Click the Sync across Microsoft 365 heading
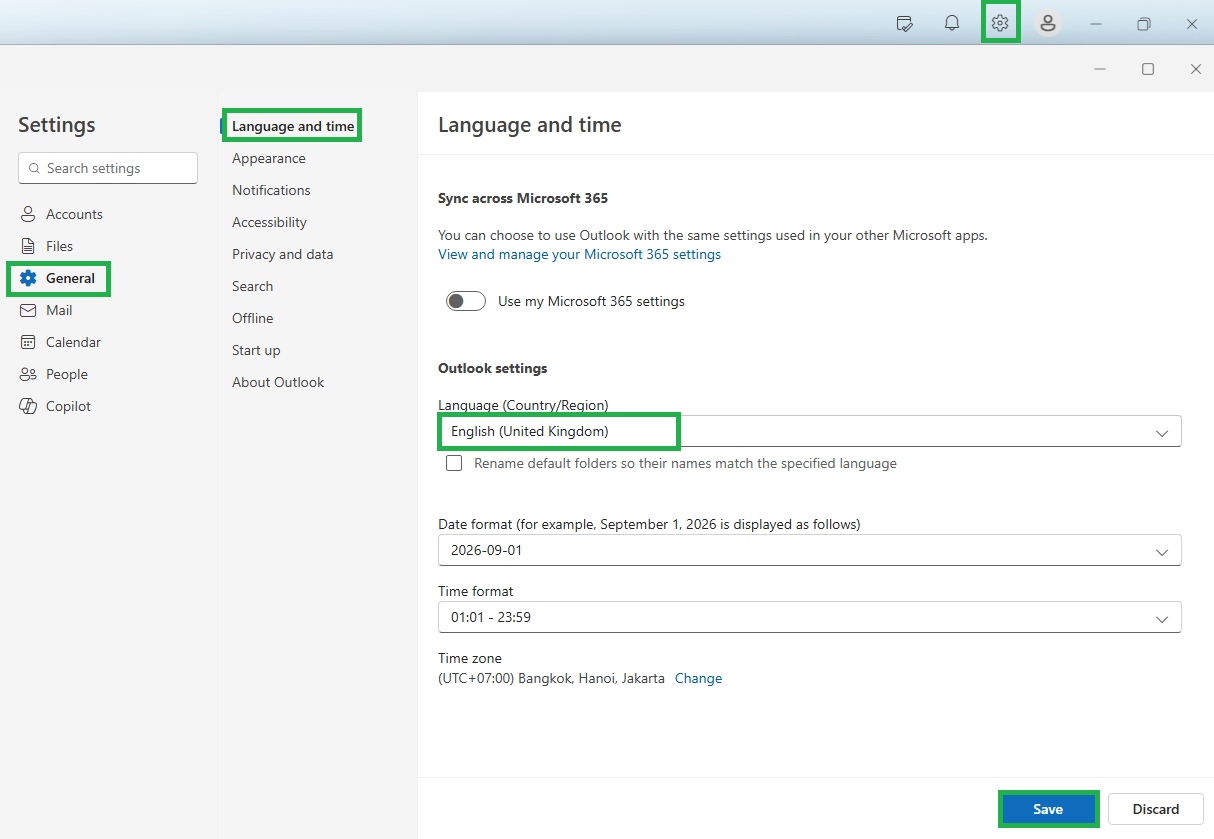Screen dimensions: 1214x839 coord(523,198)
